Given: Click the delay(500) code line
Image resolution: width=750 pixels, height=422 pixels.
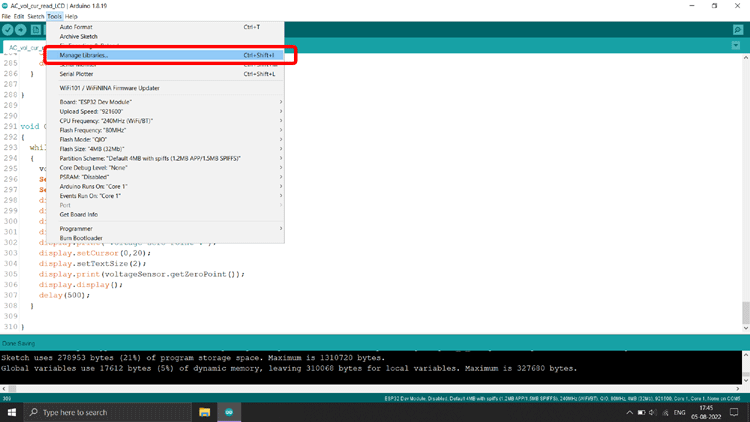Looking at the screenshot, I should point(64,295).
